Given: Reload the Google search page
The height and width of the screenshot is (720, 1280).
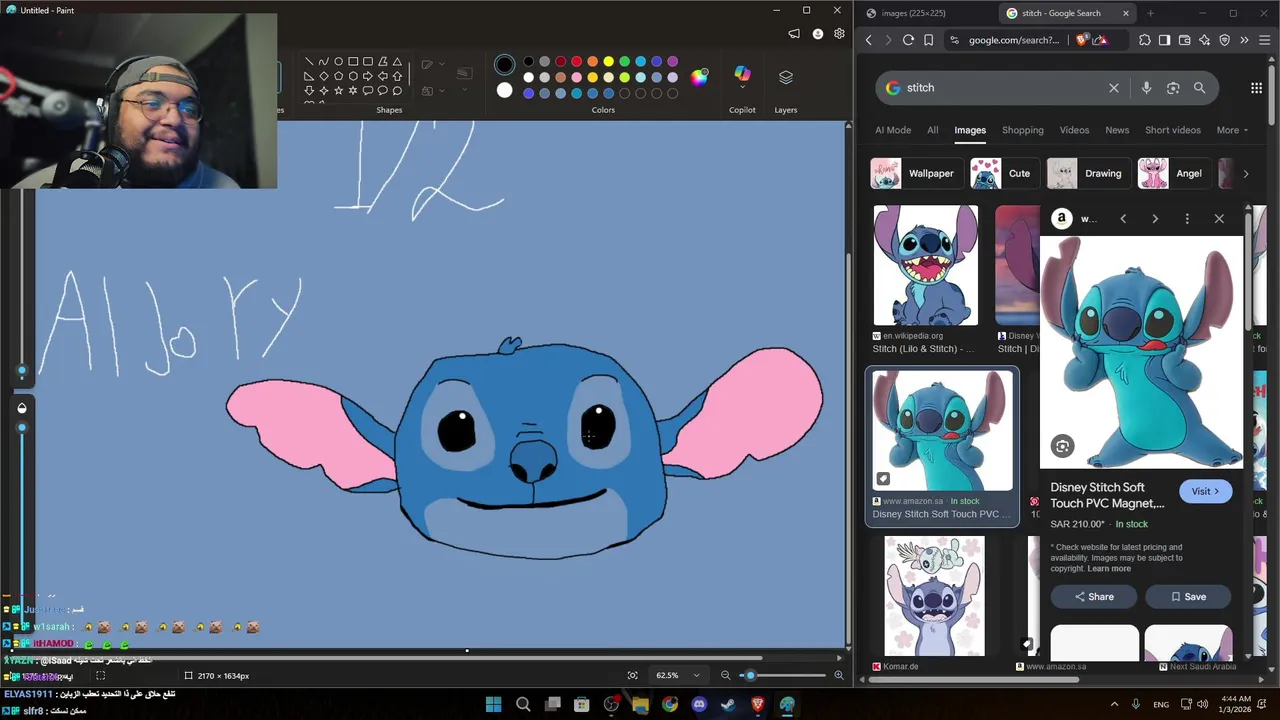Looking at the screenshot, I should [908, 40].
